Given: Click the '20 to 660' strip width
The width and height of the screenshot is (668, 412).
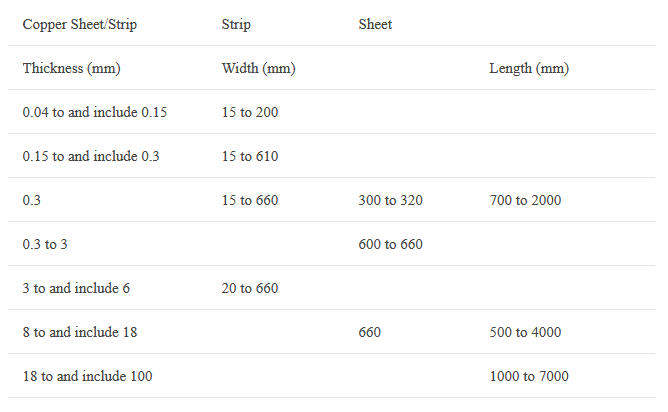Looking at the screenshot, I should [x=250, y=288].
